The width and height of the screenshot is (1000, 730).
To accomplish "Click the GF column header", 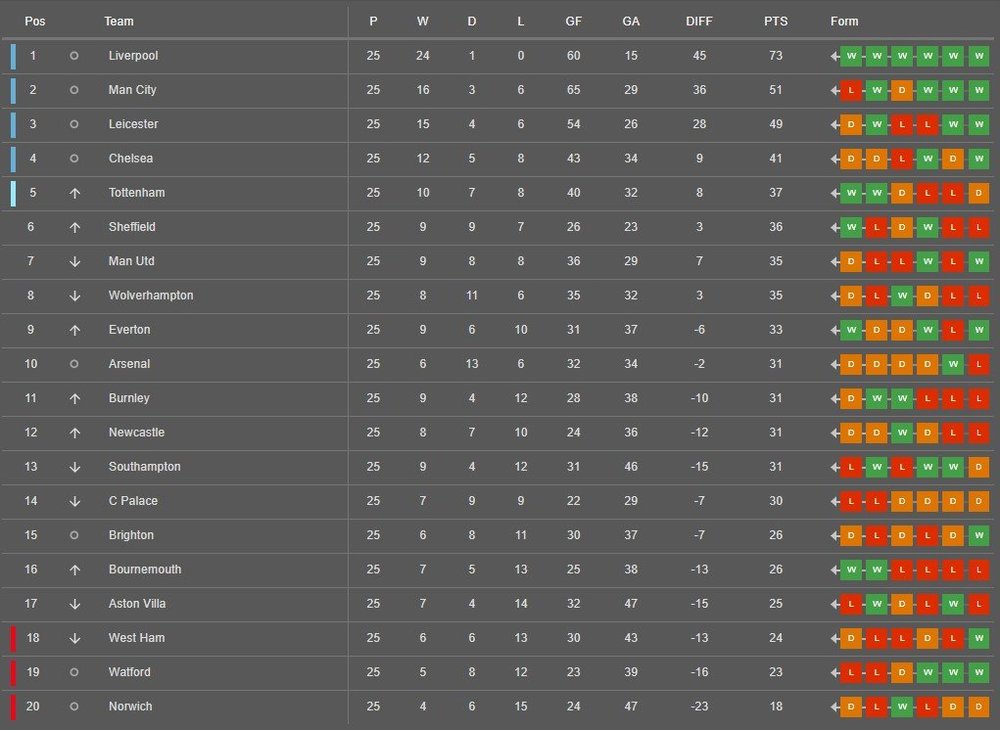I will click(573, 21).
